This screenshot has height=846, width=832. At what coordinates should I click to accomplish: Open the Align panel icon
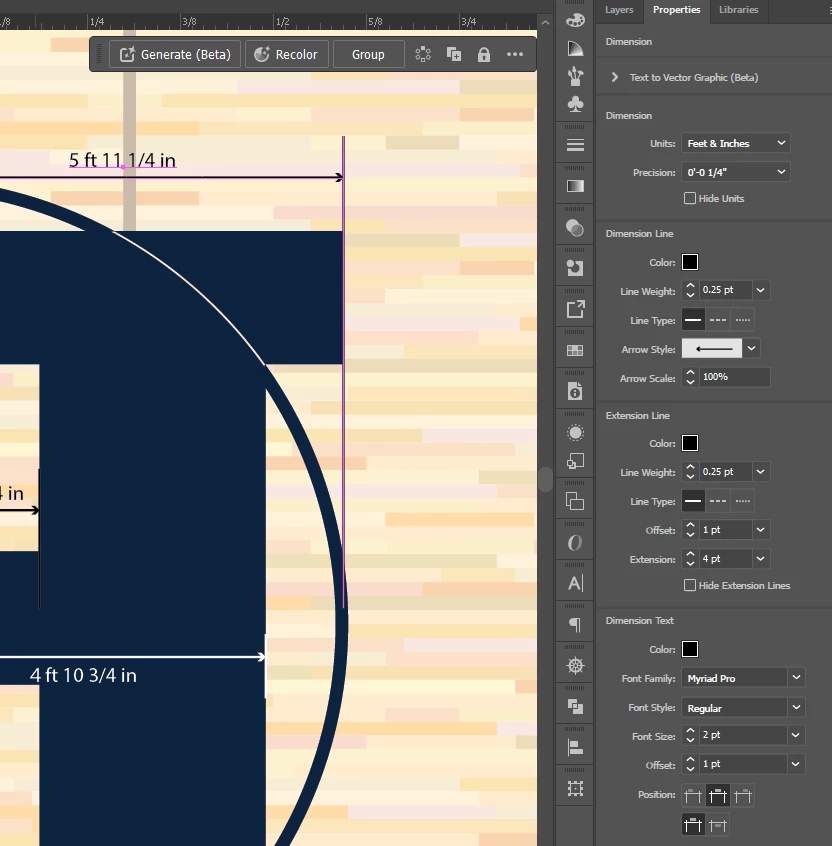[575, 748]
